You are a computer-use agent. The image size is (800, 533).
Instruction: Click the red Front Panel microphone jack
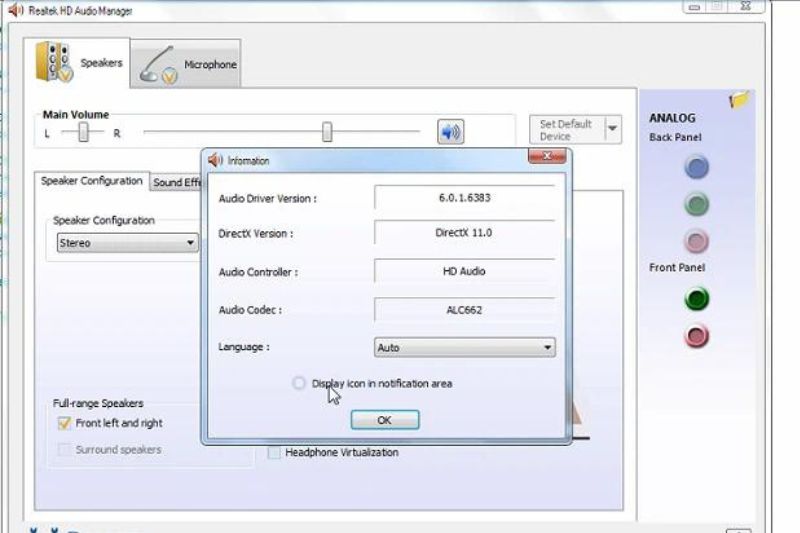[x=696, y=336]
